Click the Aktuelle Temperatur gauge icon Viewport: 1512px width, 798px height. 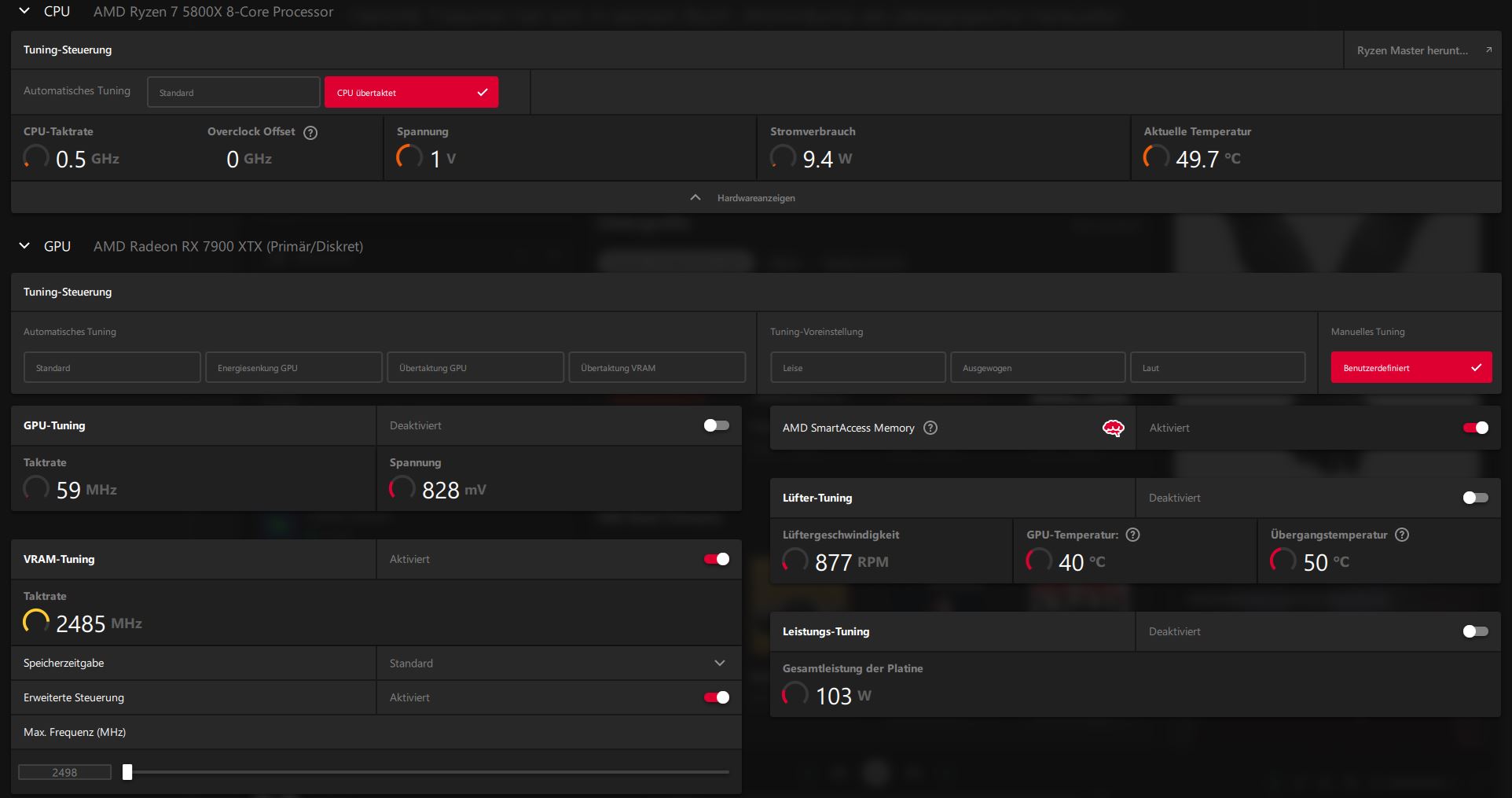click(x=1156, y=157)
